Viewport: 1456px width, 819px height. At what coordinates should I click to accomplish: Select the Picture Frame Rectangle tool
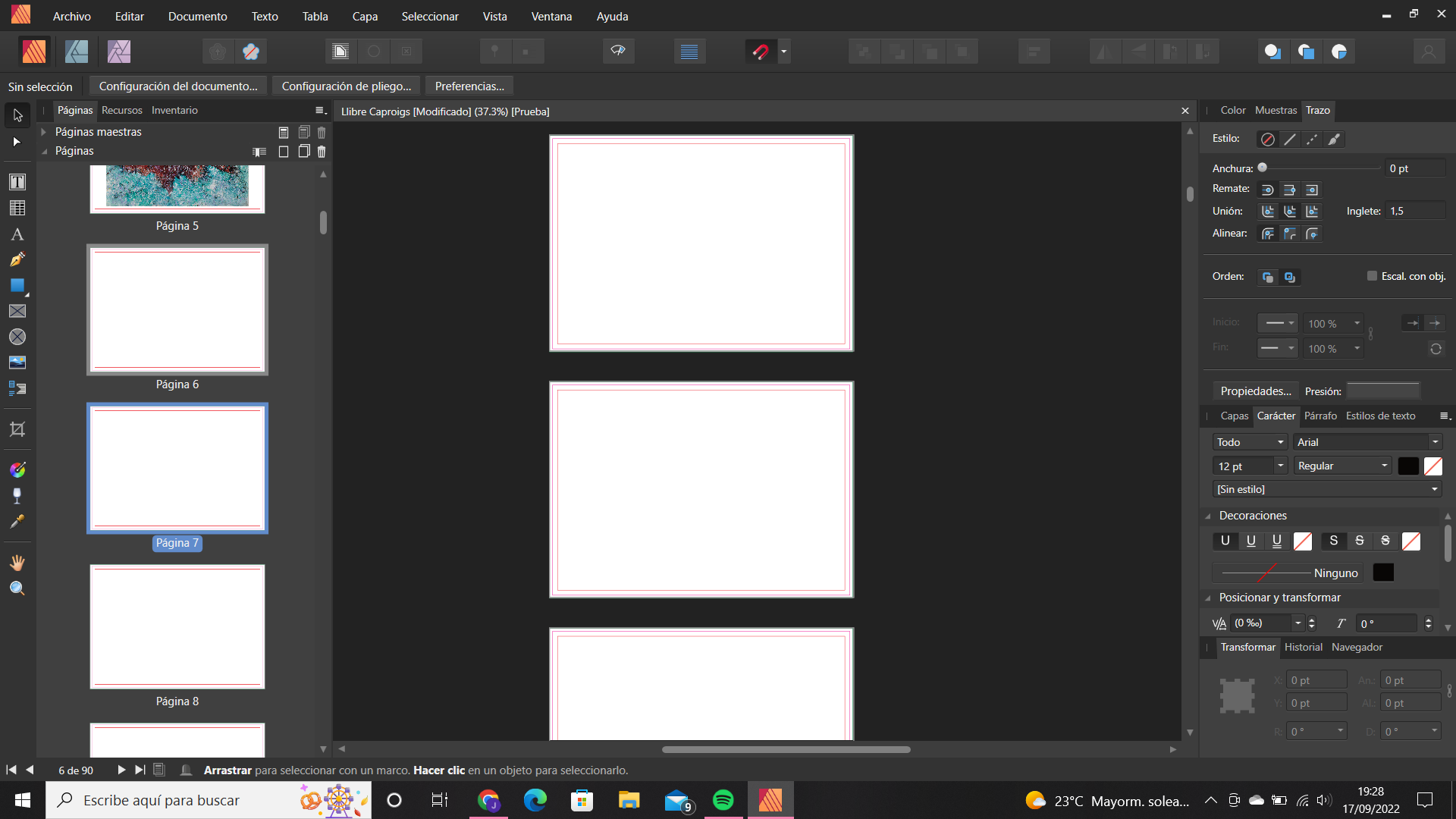click(17, 311)
